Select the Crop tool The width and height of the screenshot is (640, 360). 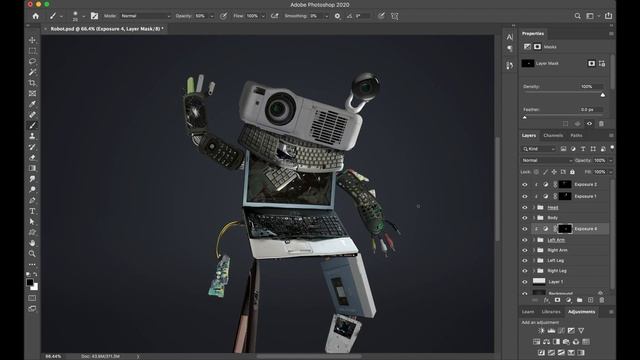click(32, 83)
